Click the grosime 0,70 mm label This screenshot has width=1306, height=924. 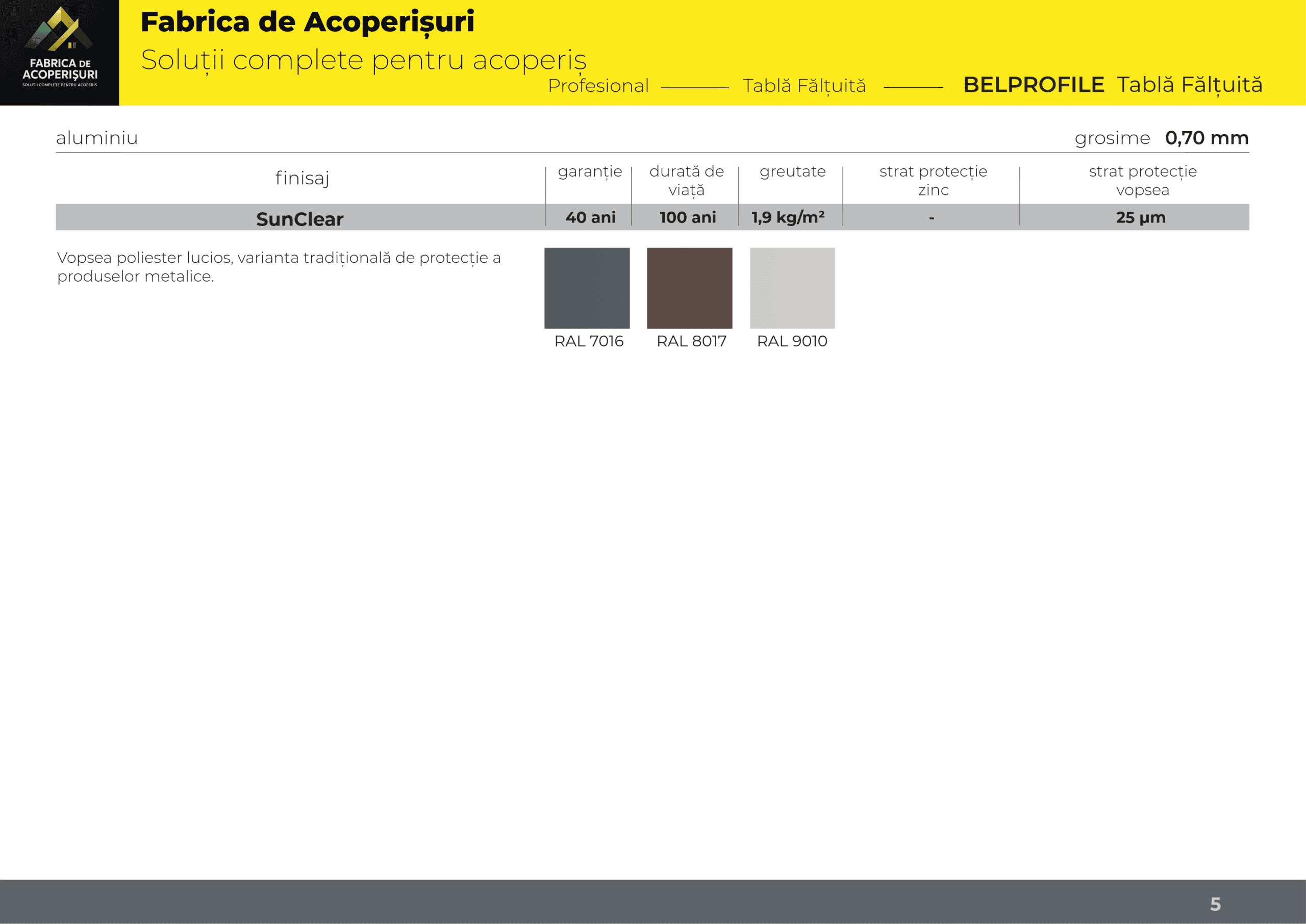point(1161,138)
